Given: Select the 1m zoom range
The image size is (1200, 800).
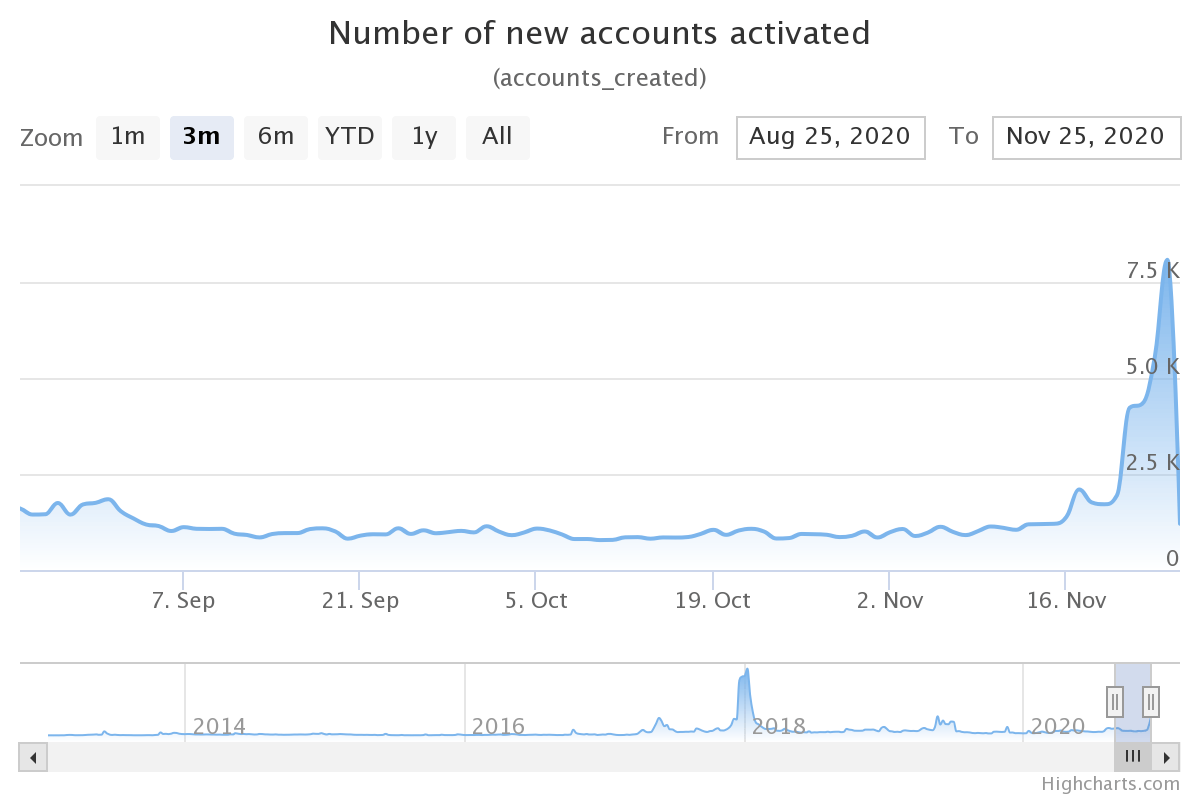Looking at the screenshot, I should (128, 138).
